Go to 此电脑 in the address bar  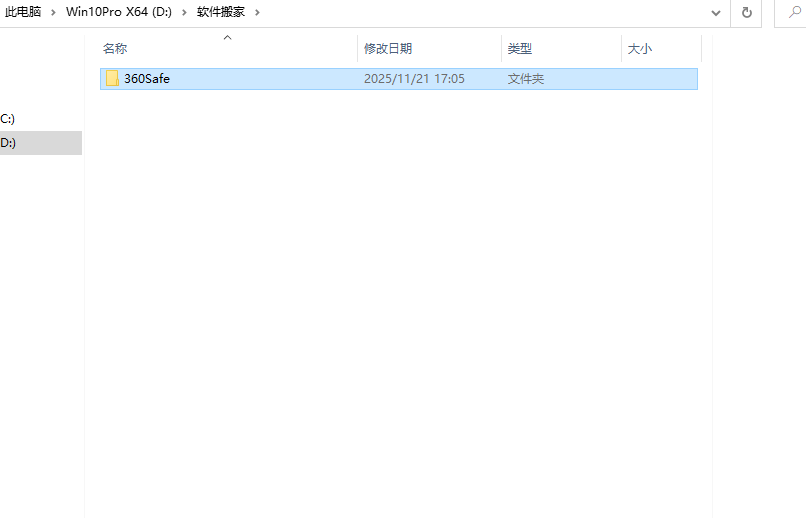(23, 12)
